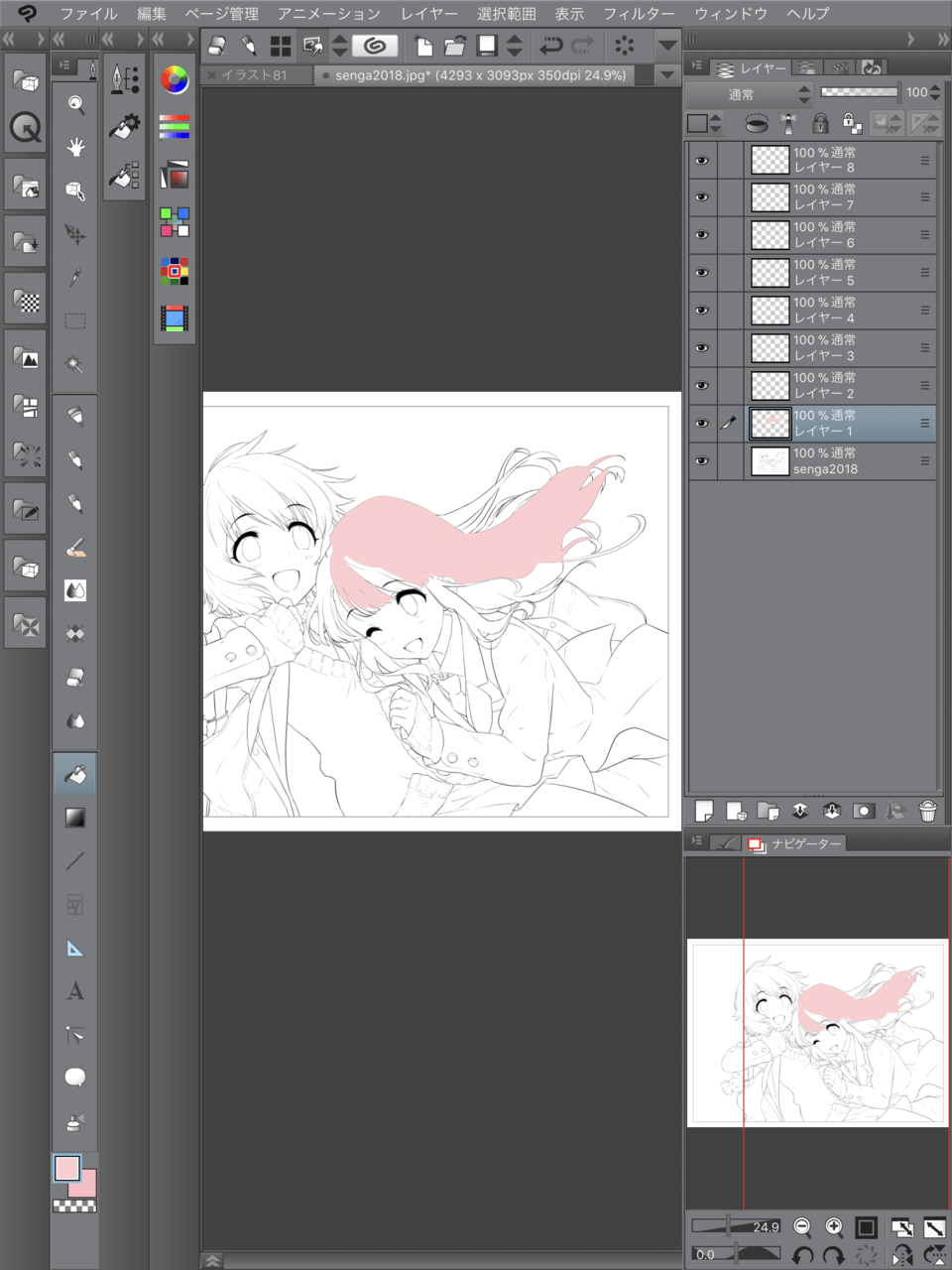Click the Undo arrow in command bar

pos(550,46)
